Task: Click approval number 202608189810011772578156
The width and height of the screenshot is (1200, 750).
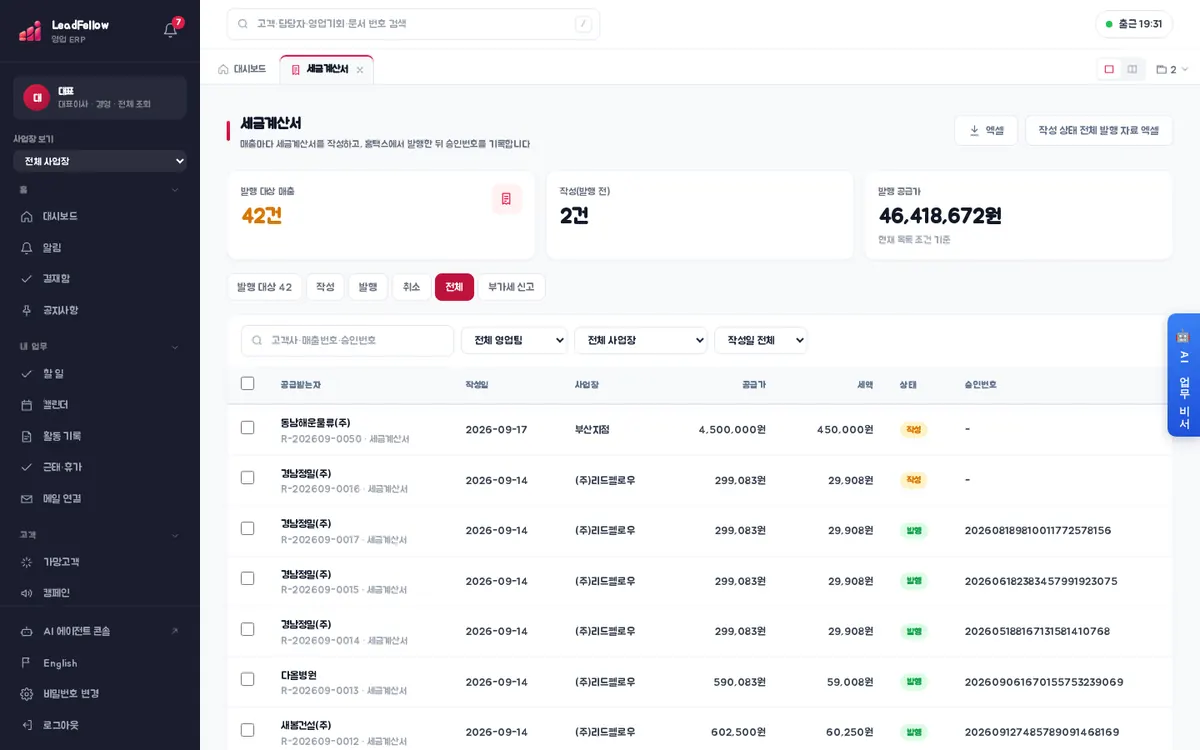Action: coord(1038,530)
